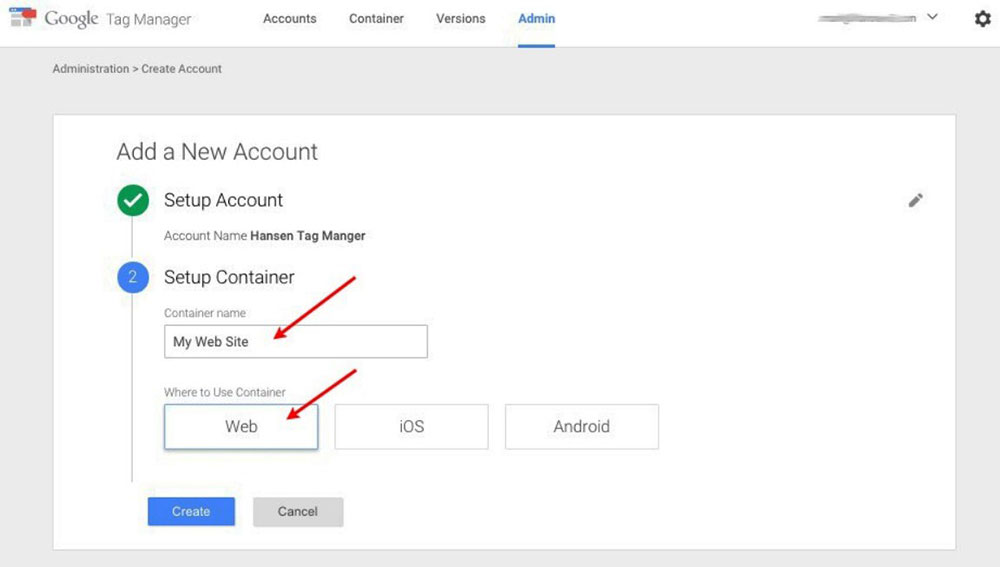
Task: Click the Cancel button
Action: pos(298,512)
